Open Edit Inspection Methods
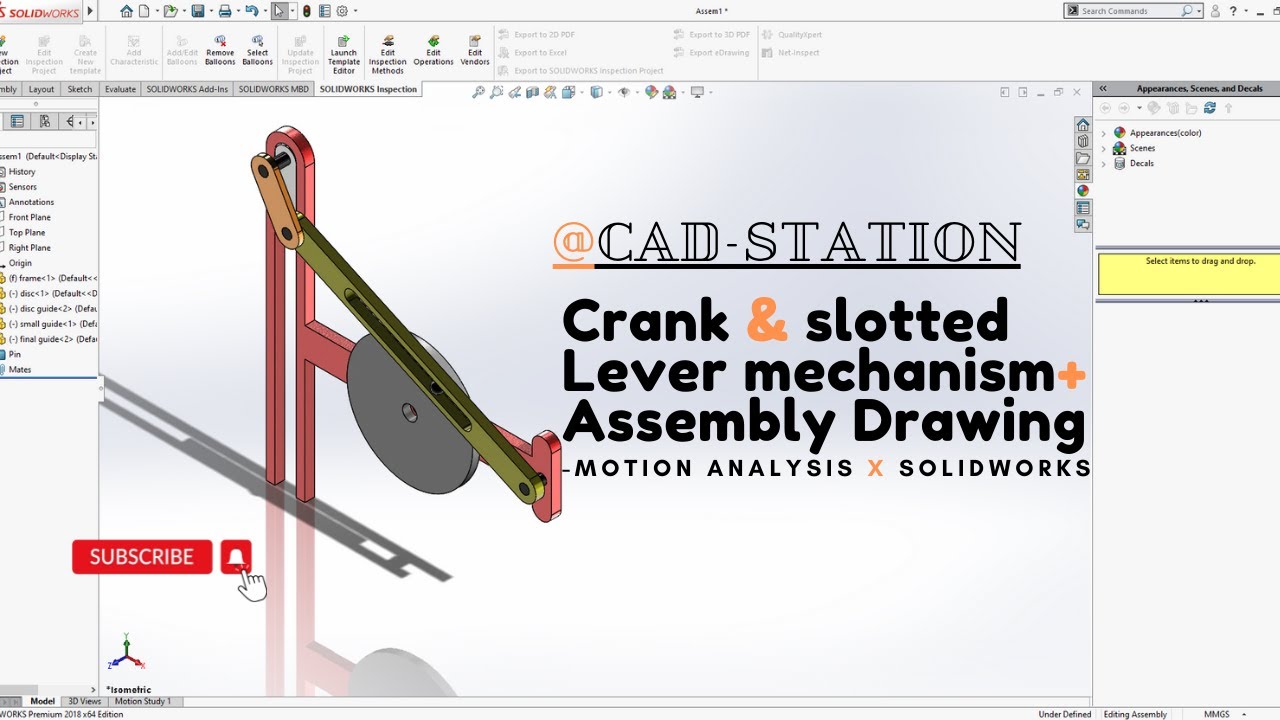Image resolution: width=1280 pixels, height=720 pixels. (387, 53)
